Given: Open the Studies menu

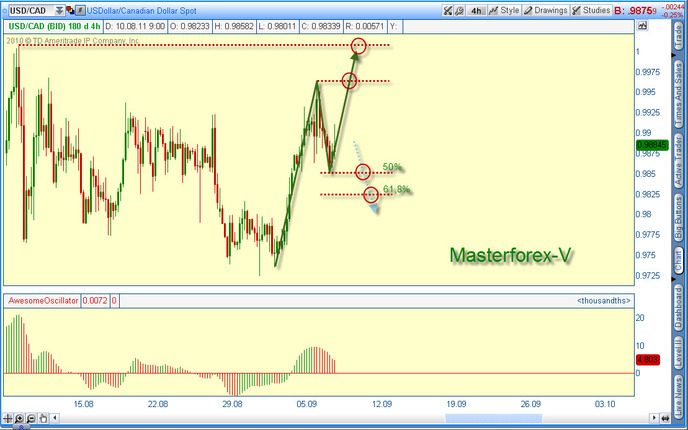Looking at the screenshot, I should (591, 10).
